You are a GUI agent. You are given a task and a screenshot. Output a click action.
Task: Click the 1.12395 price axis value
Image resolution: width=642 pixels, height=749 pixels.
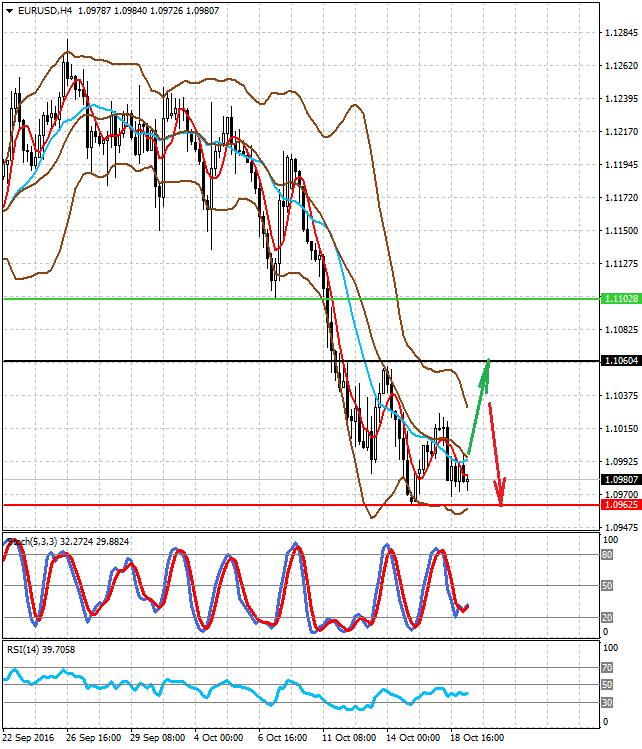click(x=621, y=98)
